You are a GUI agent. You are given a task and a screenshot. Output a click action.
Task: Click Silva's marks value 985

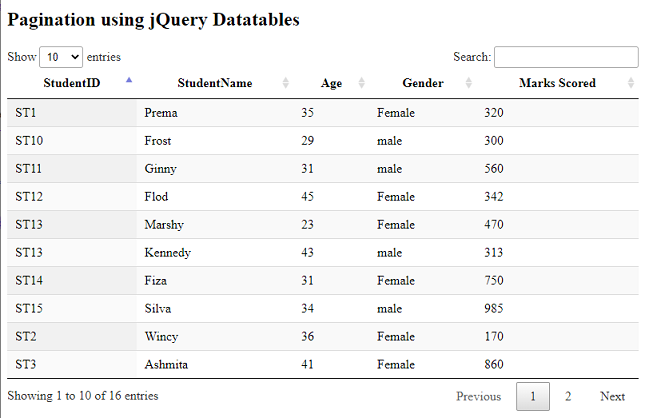click(493, 309)
